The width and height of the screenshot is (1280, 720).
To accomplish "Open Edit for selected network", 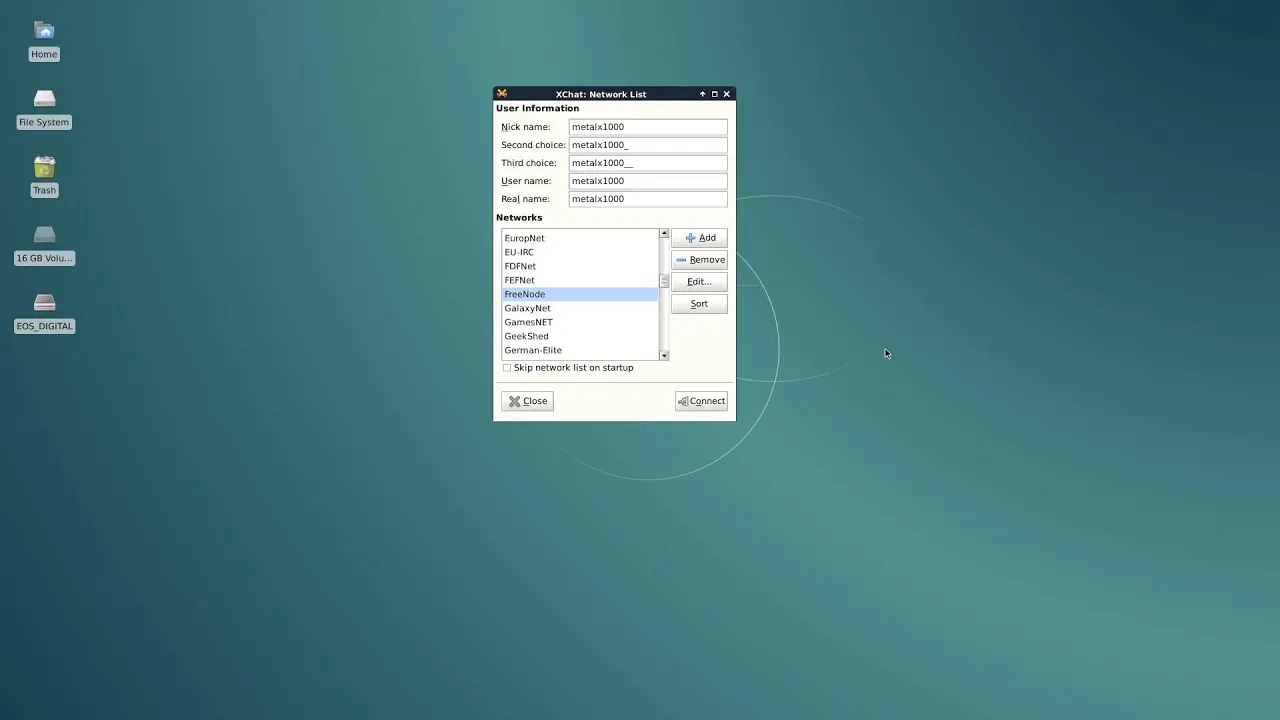I will click(x=699, y=282).
